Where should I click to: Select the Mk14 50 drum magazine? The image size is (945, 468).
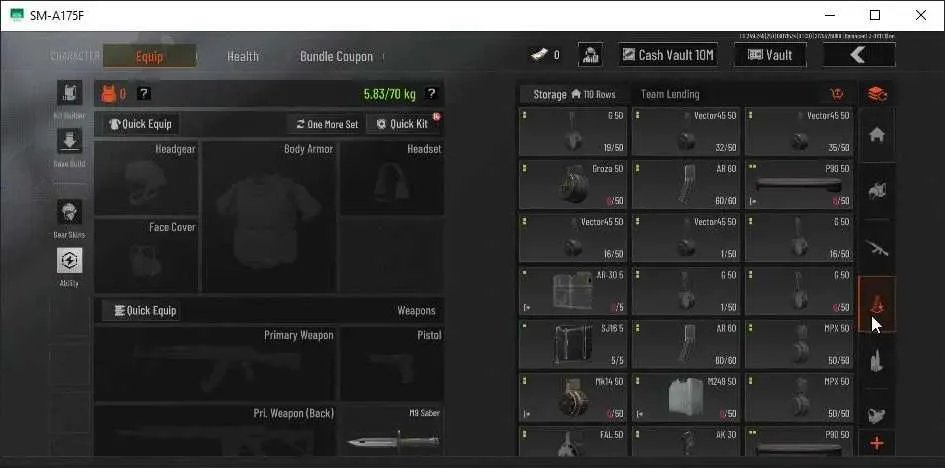[x=573, y=398]
